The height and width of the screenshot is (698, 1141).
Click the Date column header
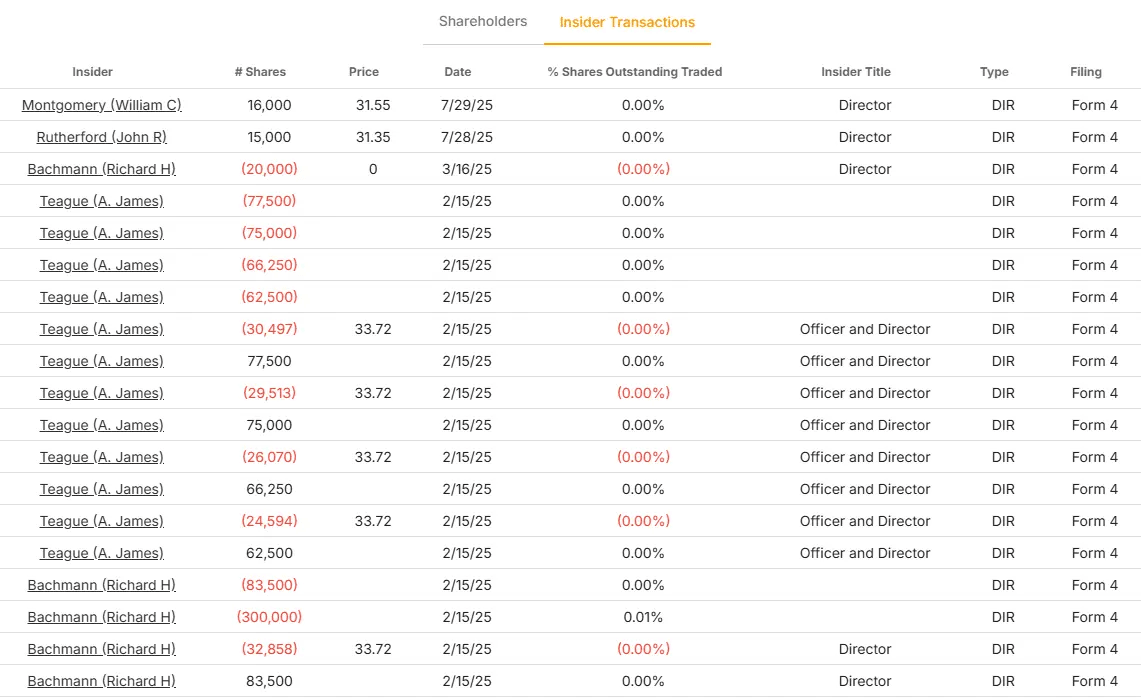[x=458, y=72]
